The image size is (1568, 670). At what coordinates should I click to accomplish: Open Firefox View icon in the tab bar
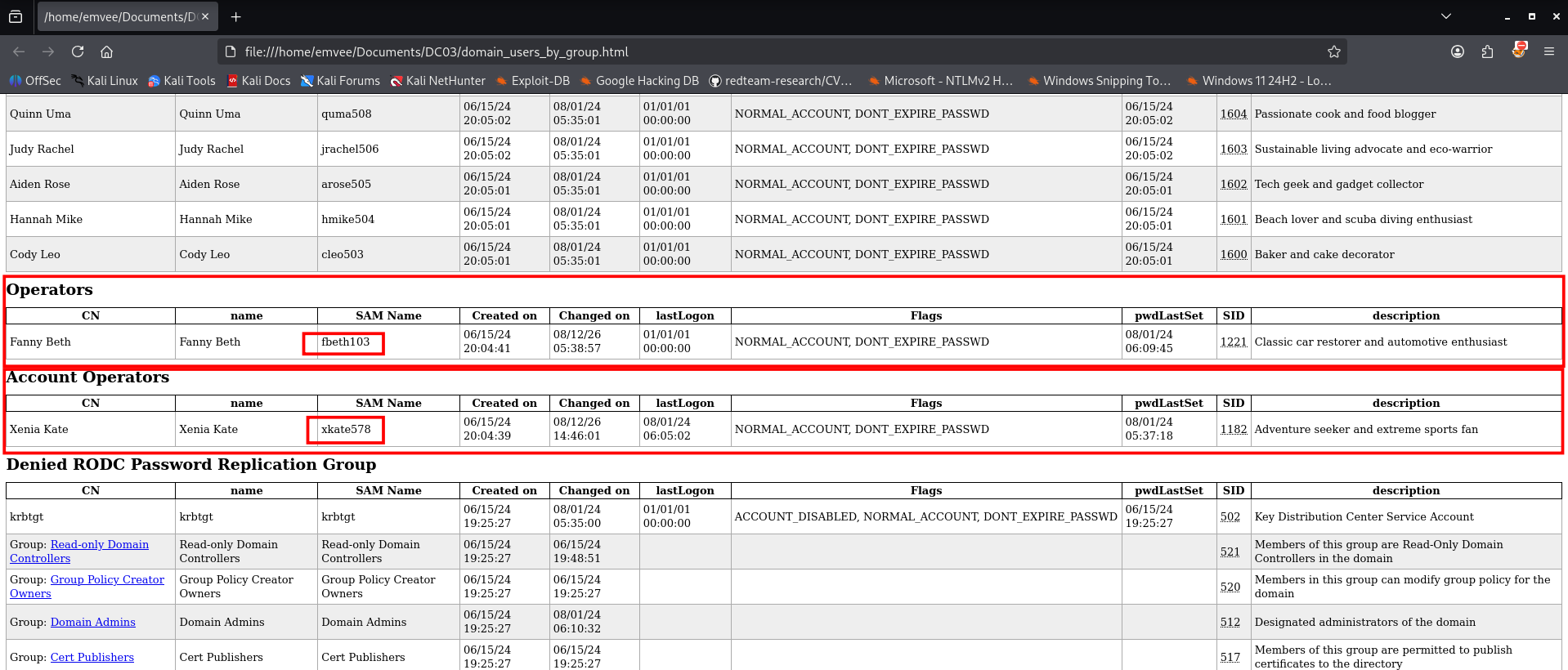[16, 16]
